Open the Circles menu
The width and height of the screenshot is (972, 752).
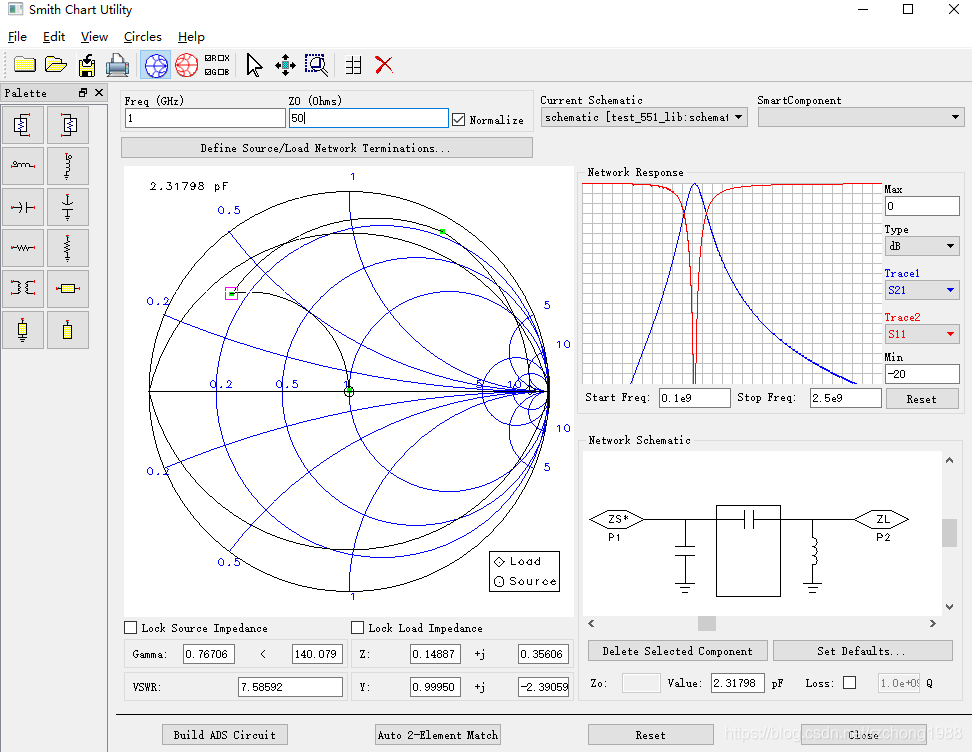tap(143, 37)
